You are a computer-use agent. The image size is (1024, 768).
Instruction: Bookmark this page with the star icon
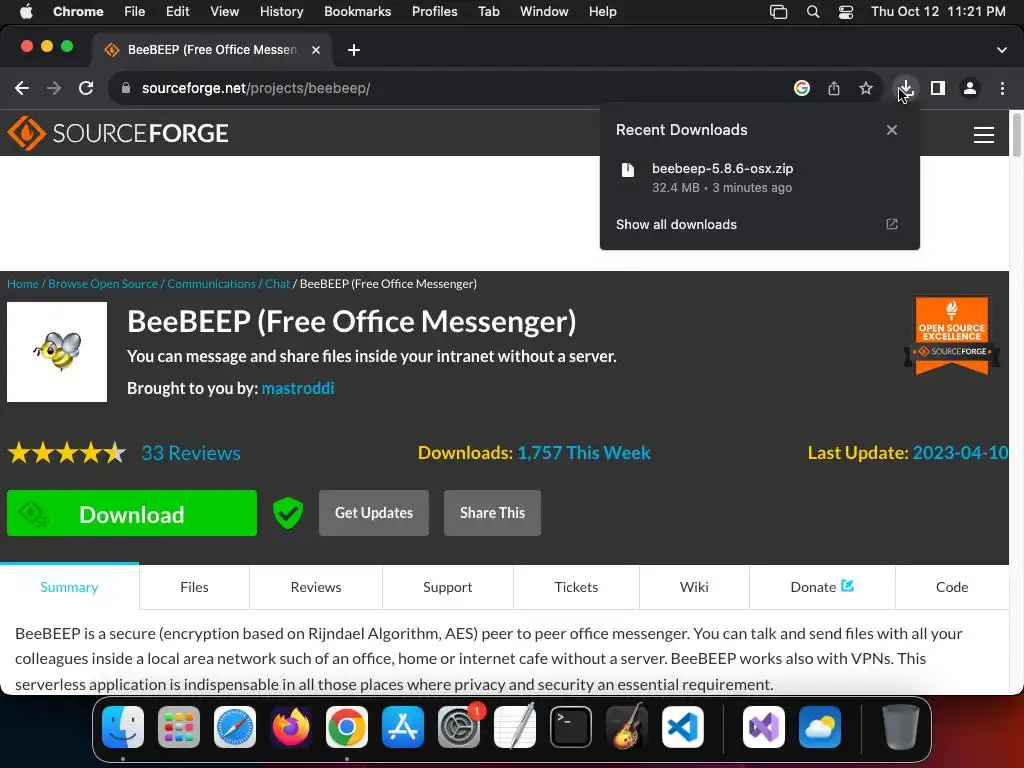pos(866,88)
